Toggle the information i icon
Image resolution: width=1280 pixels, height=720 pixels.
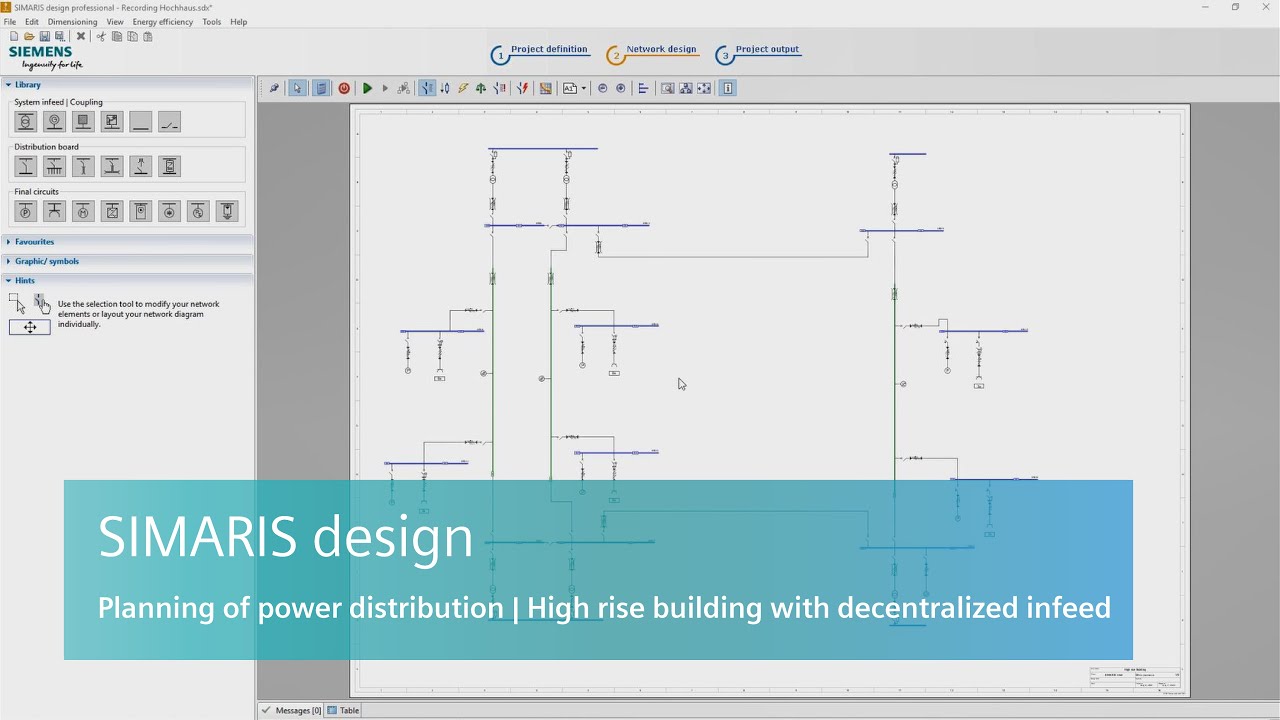point(728,88)
